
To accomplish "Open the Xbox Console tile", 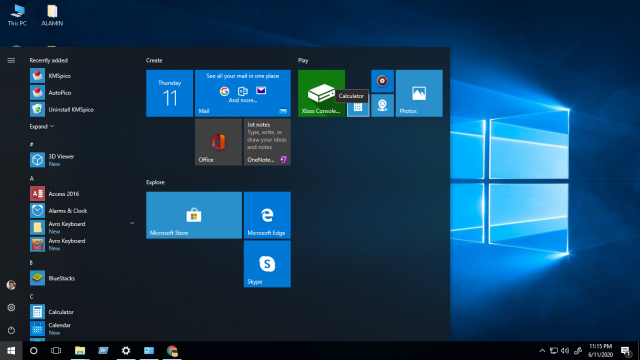I will pyautogui.click(x=321, y=93).
